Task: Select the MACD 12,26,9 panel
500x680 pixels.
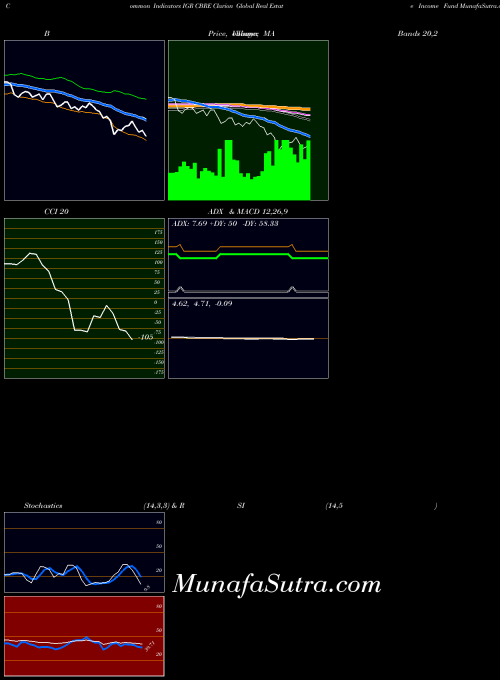Action: point(248,338)
